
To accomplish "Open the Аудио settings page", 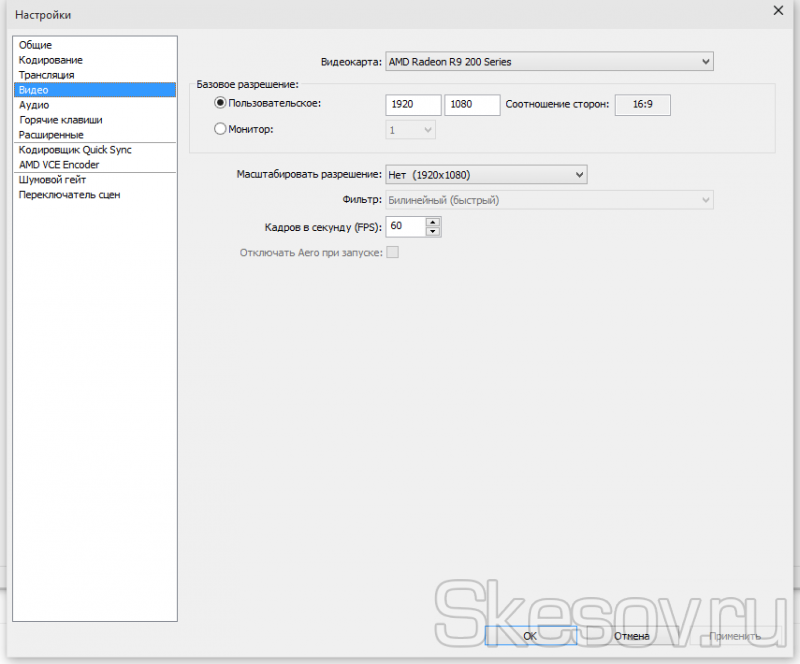I will [34, 105].
